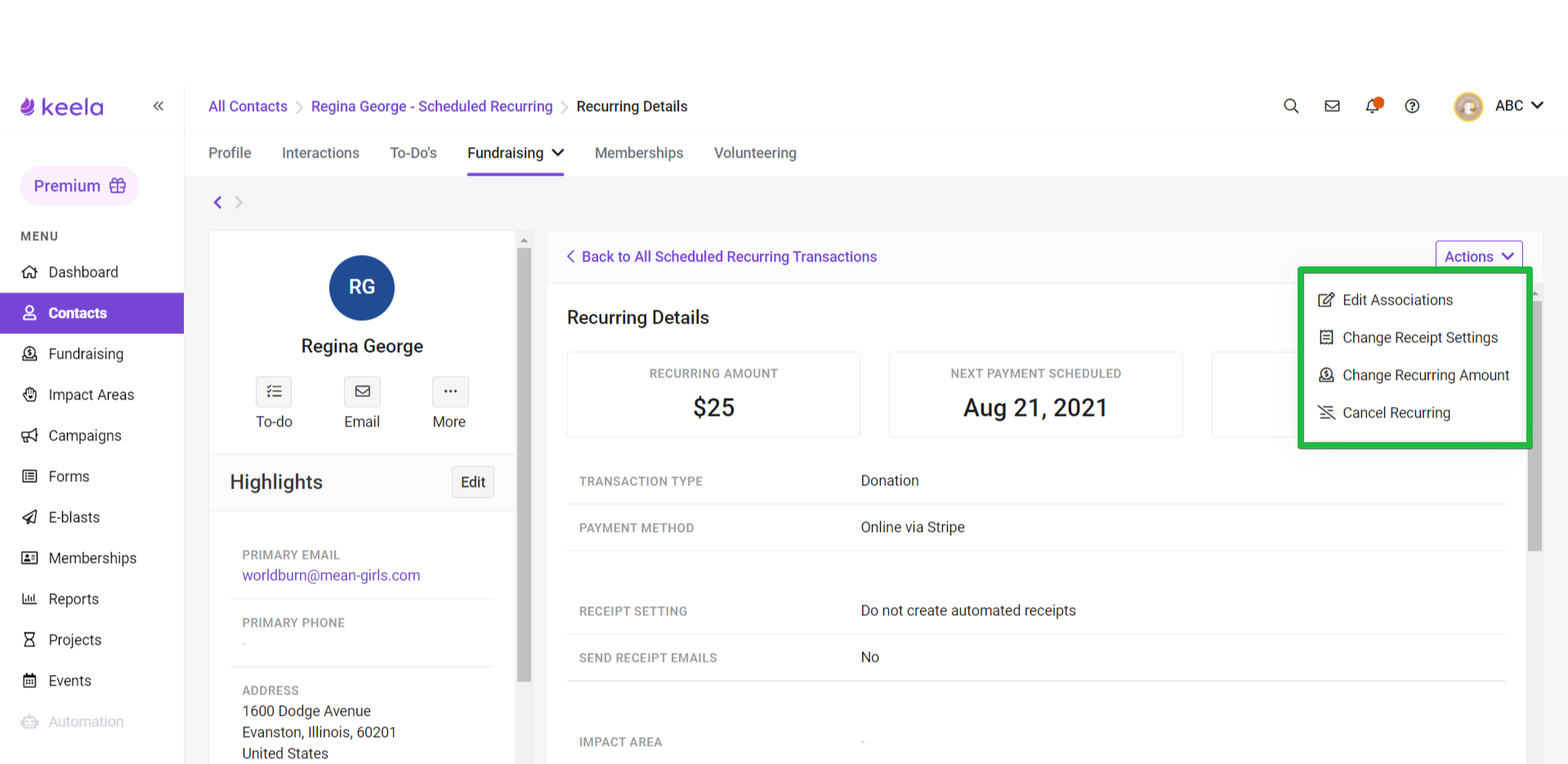Image resolution: width=1568 pixels, height=764 pixels.
Task: Open the mail envelope icon in header
Action: pyautogui.click(x=1332, y=106)
